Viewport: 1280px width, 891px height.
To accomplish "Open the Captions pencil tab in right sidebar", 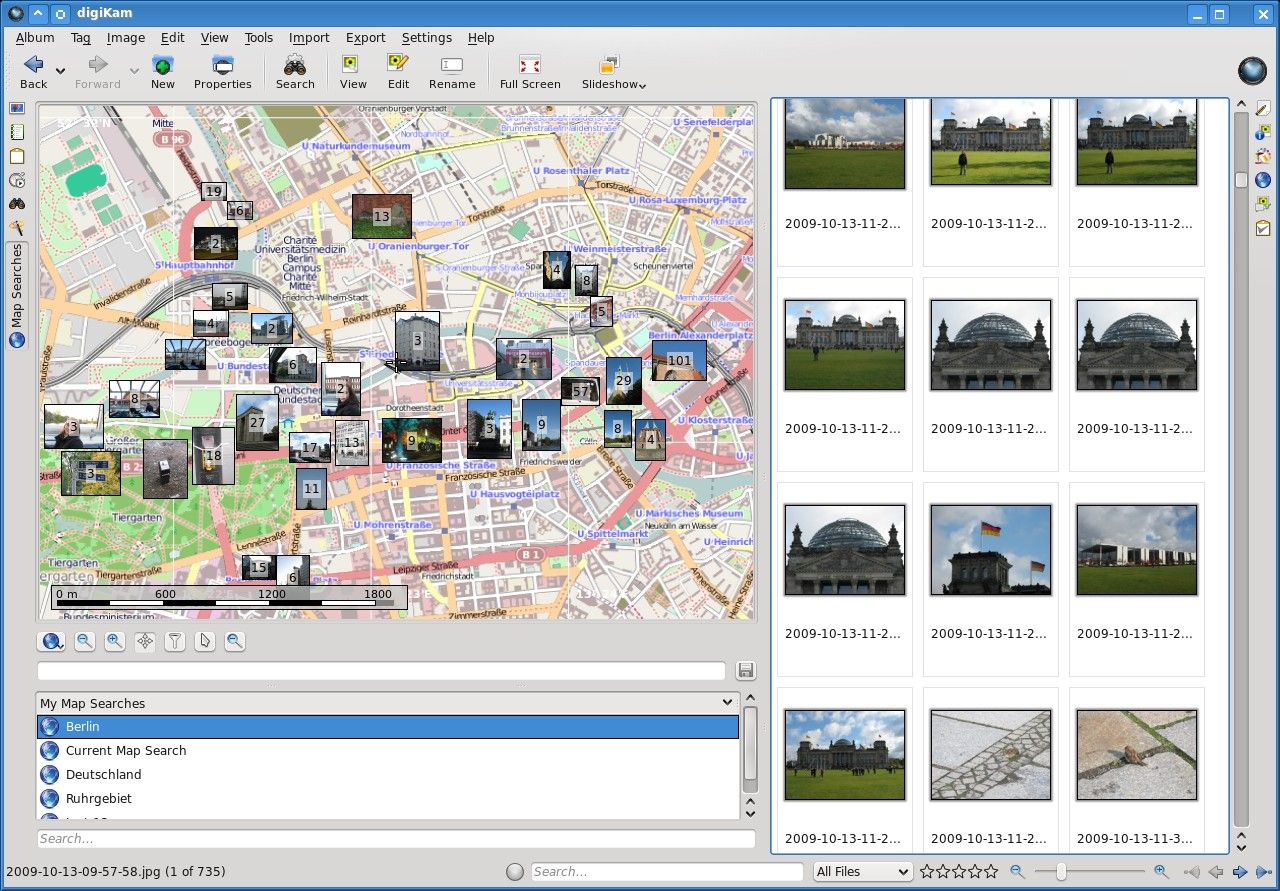I will (1263, 108).
